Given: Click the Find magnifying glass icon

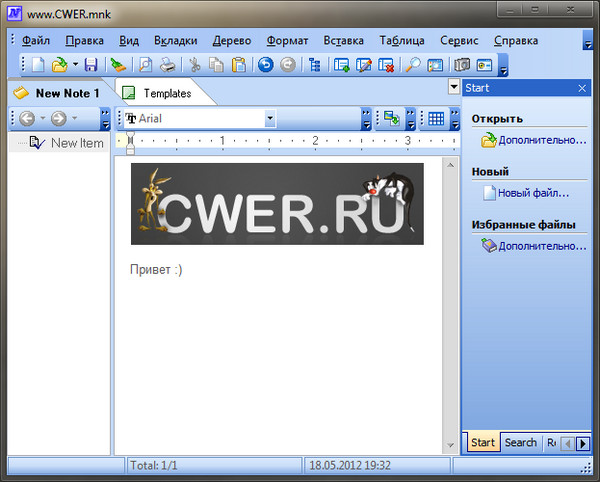Looking at the screenshot, I should point(412,65).
